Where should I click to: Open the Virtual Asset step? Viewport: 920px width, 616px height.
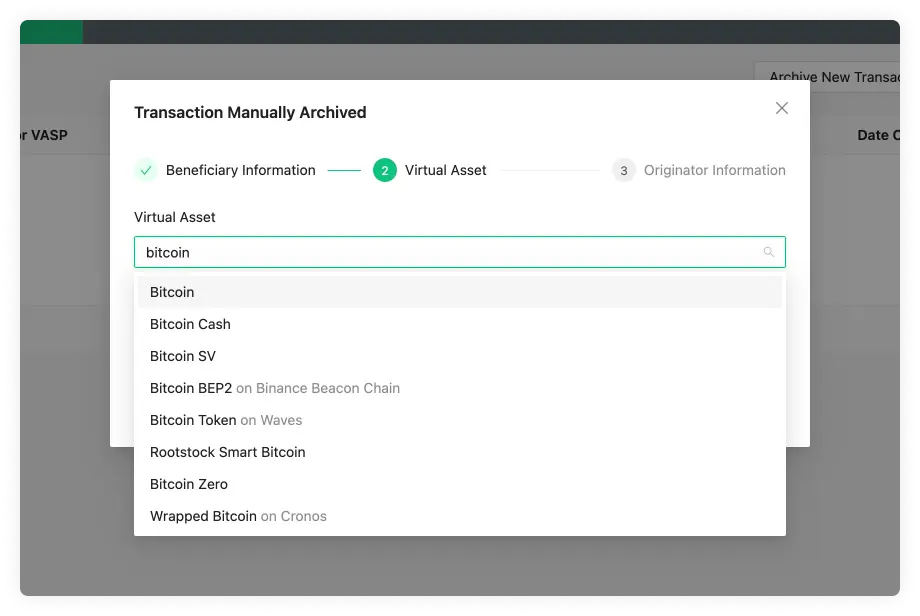[x=446, y=170]
